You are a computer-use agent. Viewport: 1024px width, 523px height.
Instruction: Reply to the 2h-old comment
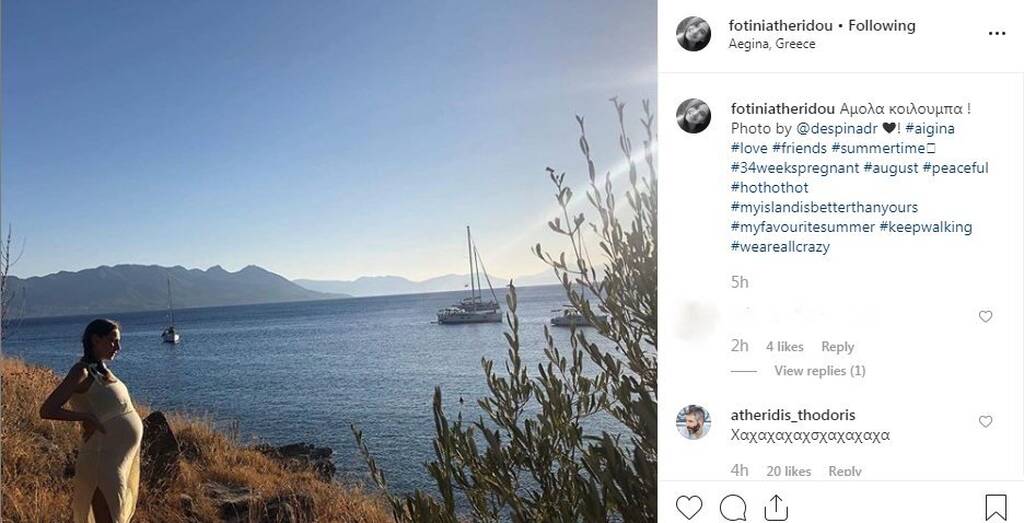837,347
